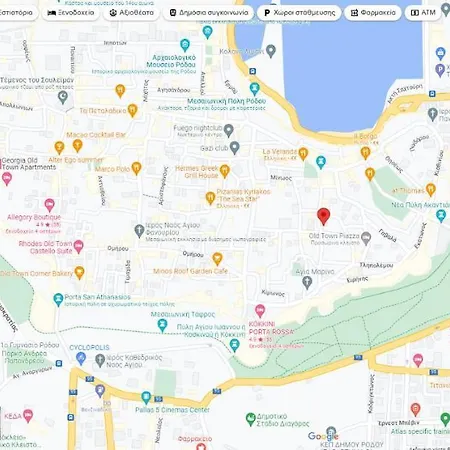
Task: Click the Porta San Athanasios landmark icon
Action: click(58, 300)
